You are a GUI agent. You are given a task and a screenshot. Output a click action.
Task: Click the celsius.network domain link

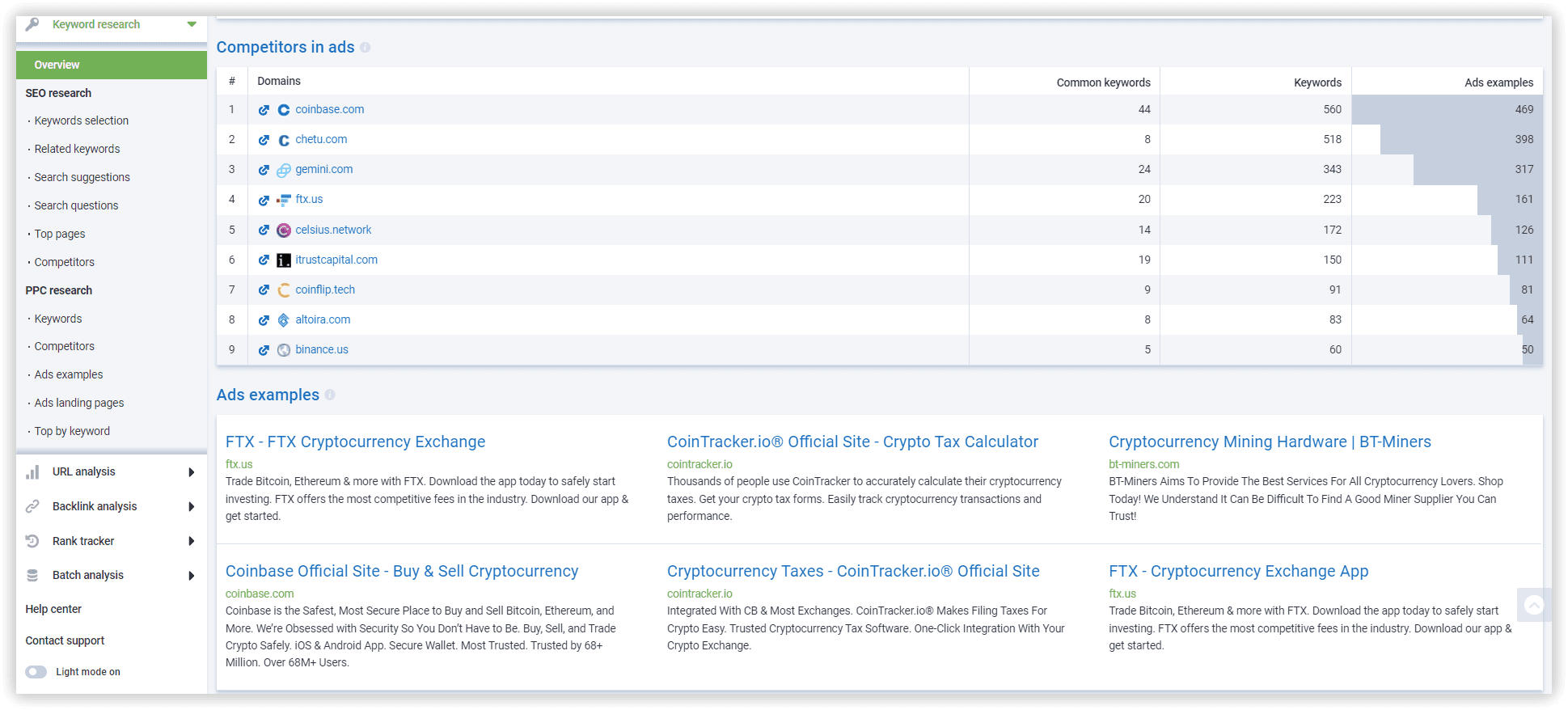[x=333, y=230]
